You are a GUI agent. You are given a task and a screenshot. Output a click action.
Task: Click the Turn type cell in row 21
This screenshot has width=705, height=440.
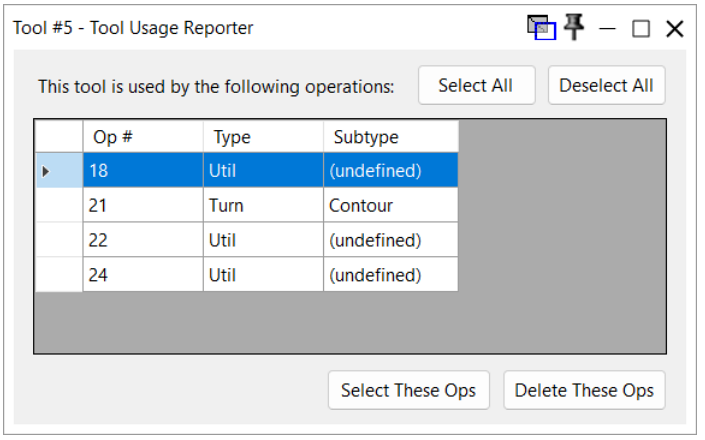point(263,205)
